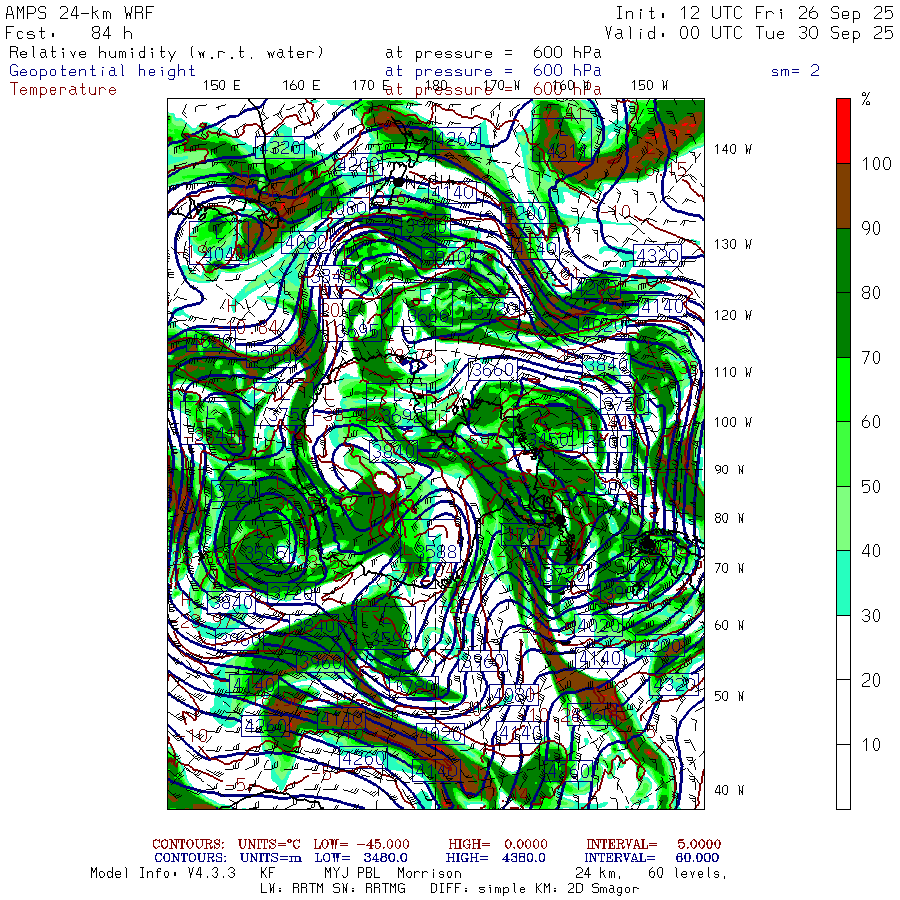Screen dimensions: 900x900
Task: Click the "Valid: 00 UTC Tue 30 Sep 25" line
Action: pos(749,32)
